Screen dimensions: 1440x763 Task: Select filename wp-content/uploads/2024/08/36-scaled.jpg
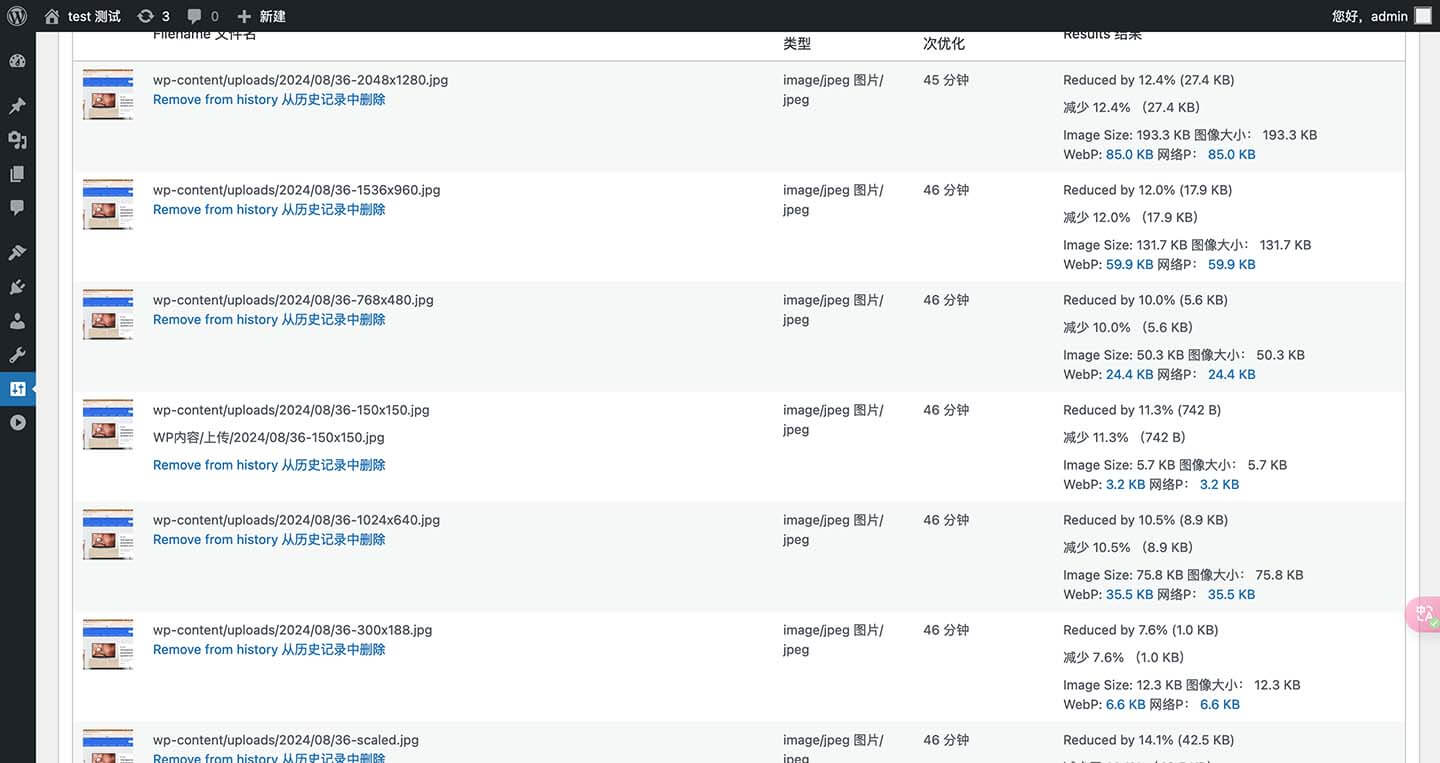(286, 740)
